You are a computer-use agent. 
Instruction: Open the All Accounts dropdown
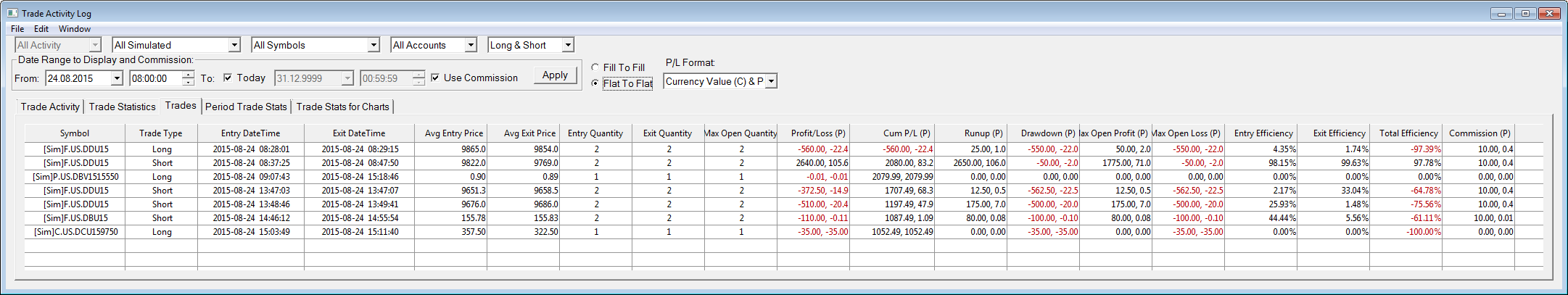pos(471,45)
